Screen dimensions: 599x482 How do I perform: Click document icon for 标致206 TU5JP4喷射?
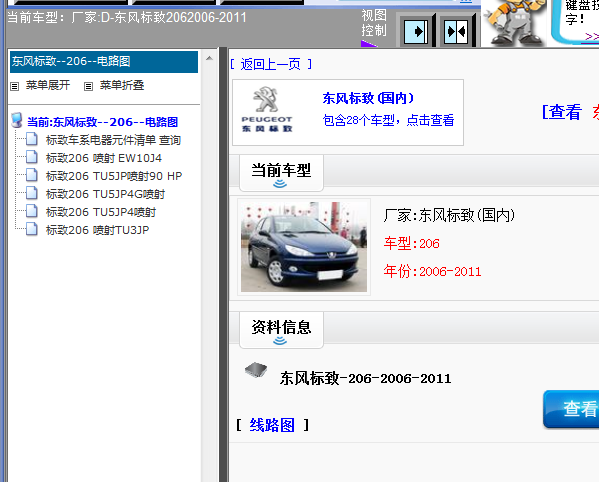click(x=32, y=211)
